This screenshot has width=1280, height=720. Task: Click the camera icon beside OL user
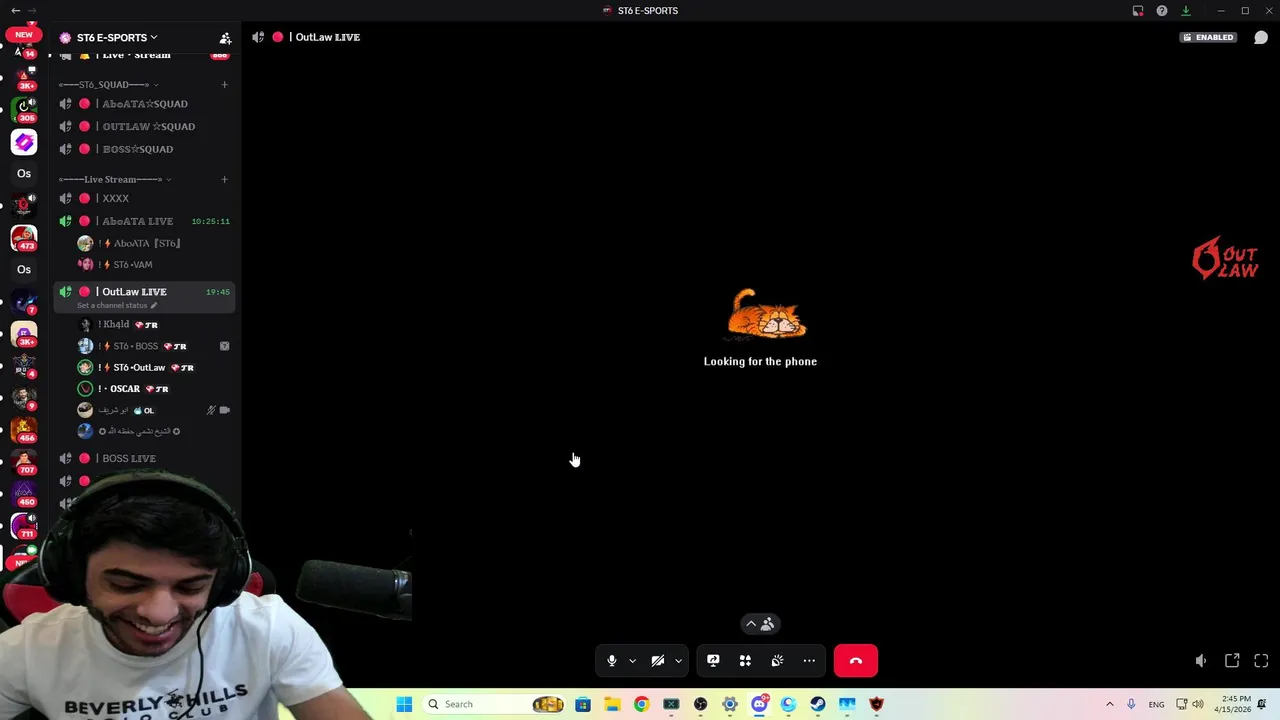pyautogui.click(x=224, y=410)
